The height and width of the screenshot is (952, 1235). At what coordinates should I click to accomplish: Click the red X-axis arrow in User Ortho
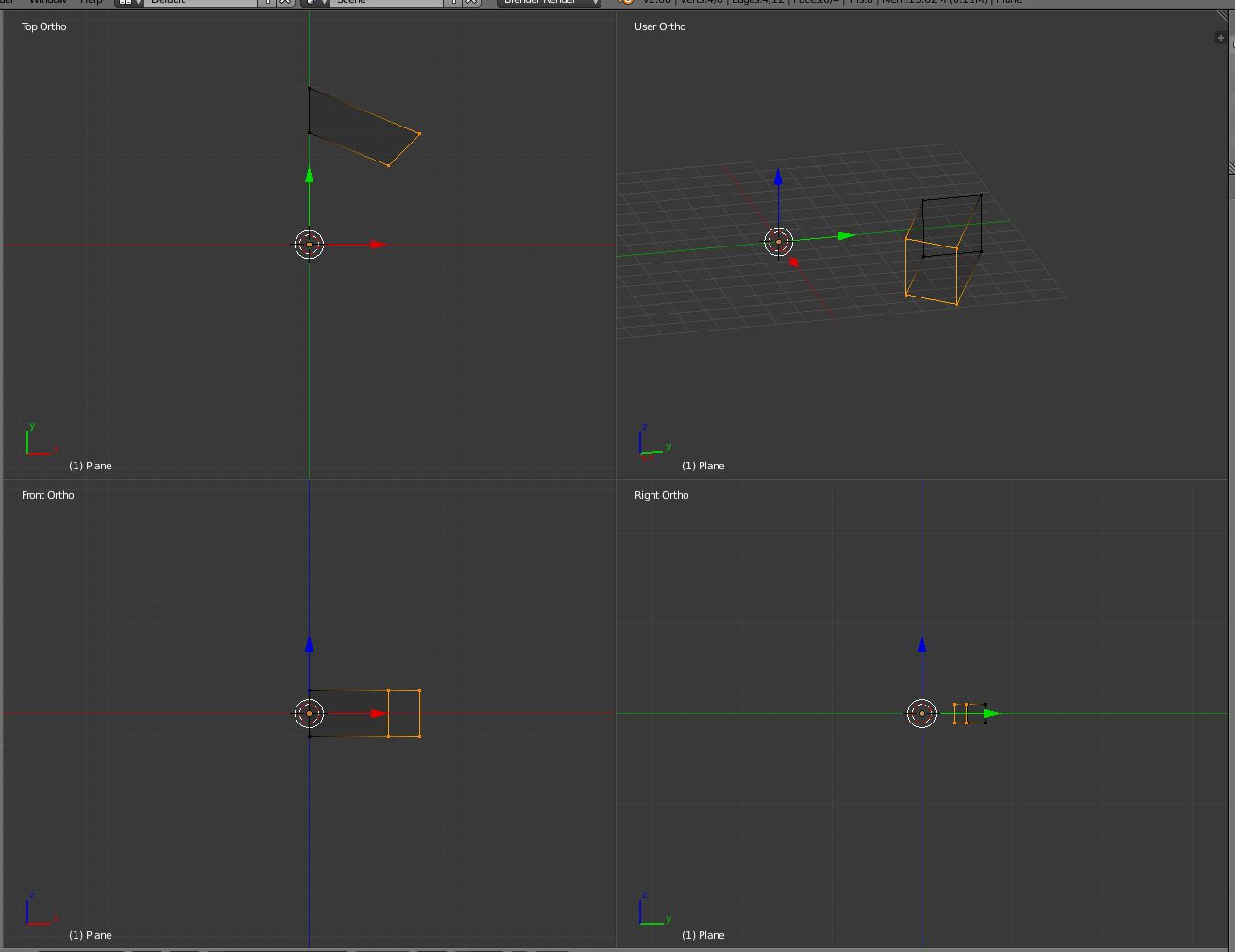click(x=794, y=263)
